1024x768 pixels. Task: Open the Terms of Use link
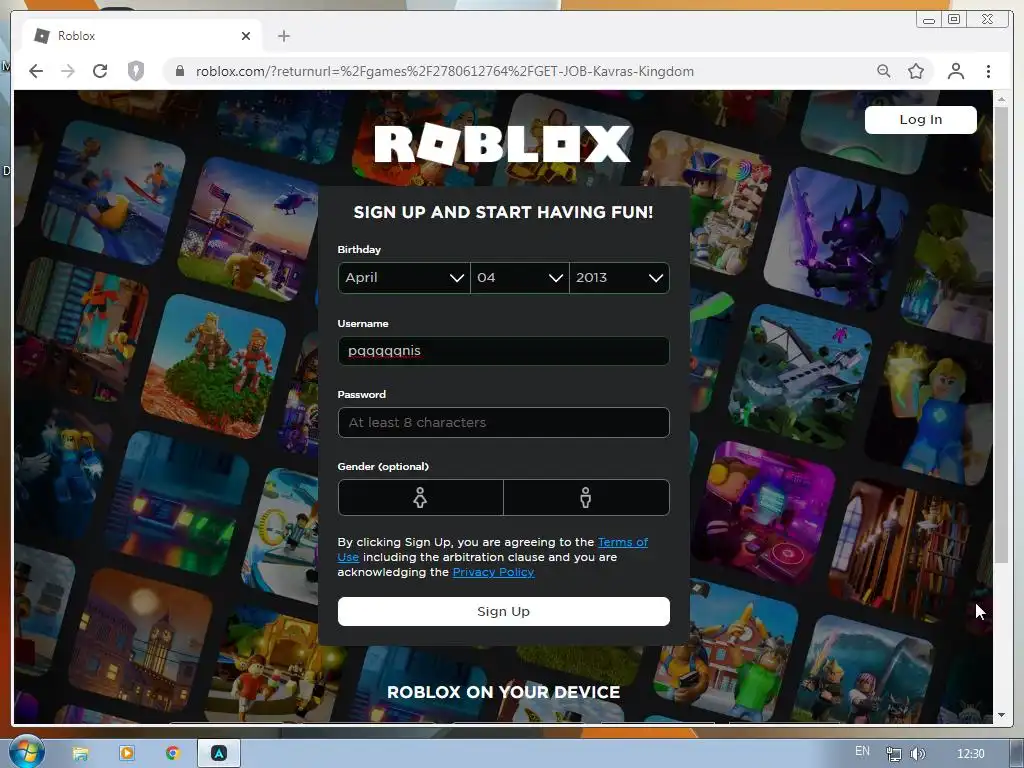click(623, 542)
